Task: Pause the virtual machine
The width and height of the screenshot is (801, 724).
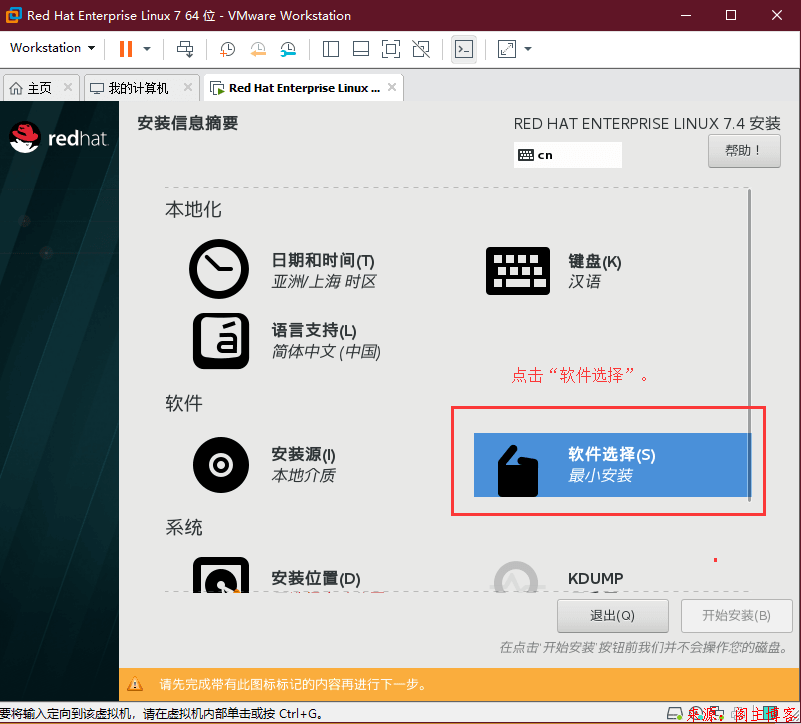Action: tap(125, 49)
